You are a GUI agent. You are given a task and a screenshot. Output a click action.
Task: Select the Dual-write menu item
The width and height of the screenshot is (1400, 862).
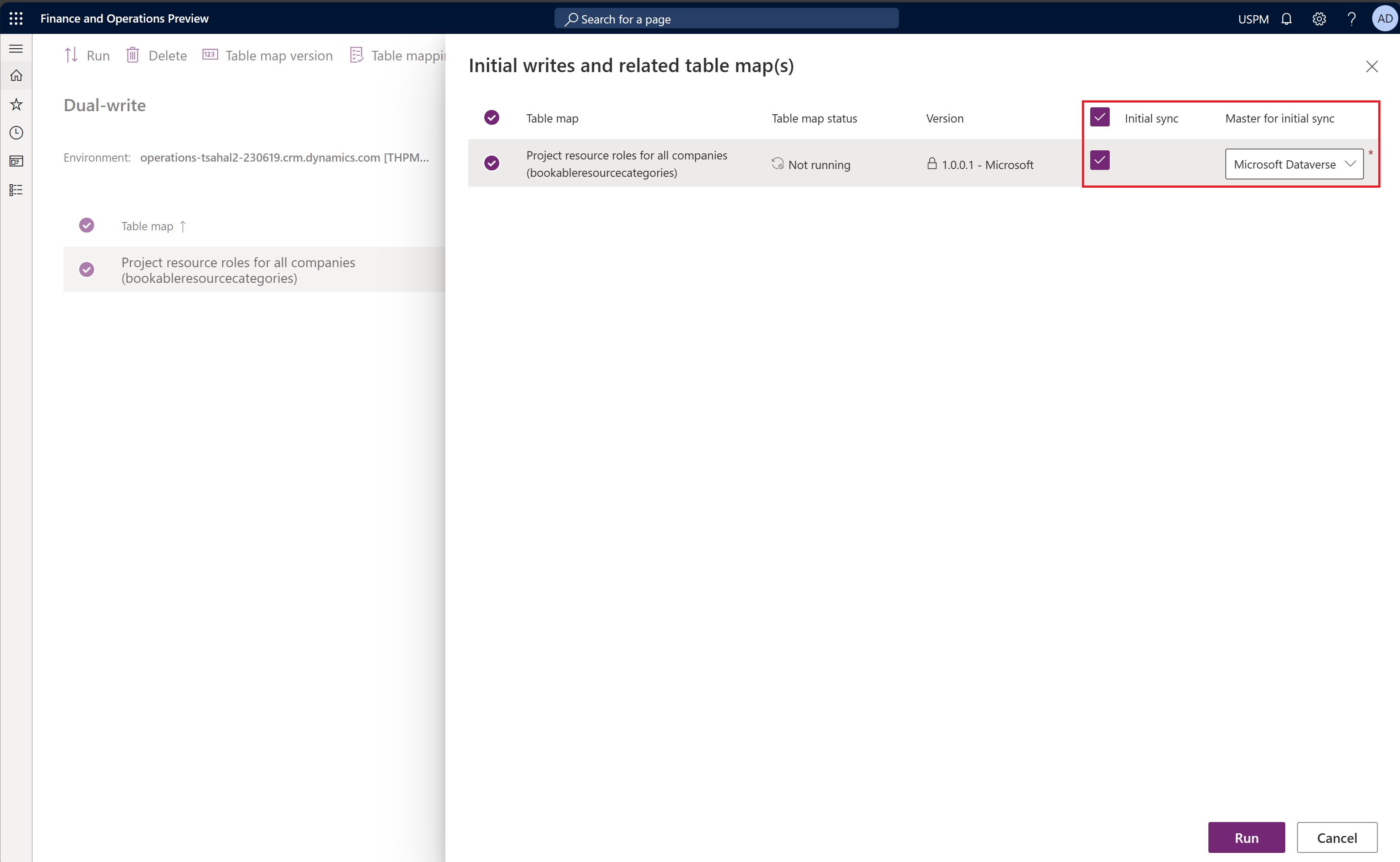104,104
